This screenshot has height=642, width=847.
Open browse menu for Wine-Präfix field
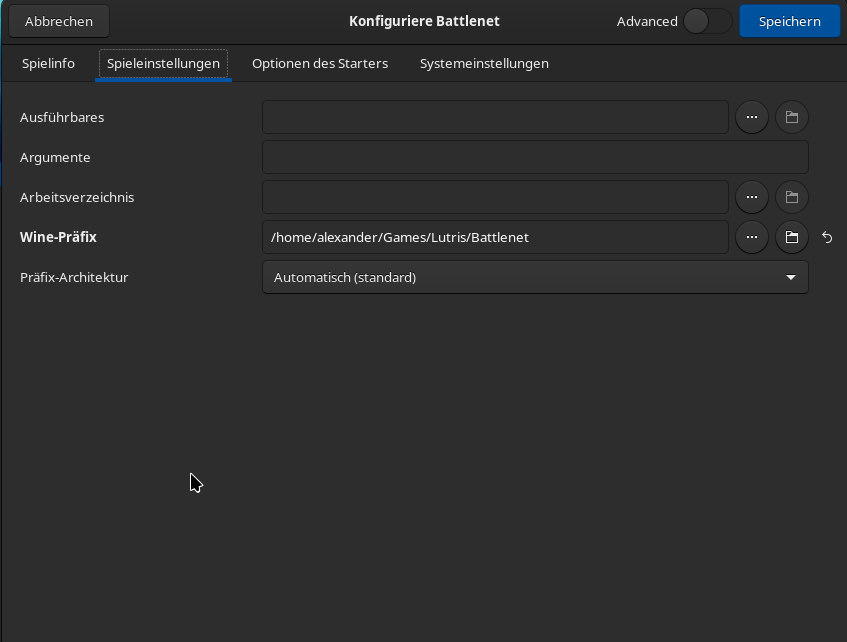751,237
